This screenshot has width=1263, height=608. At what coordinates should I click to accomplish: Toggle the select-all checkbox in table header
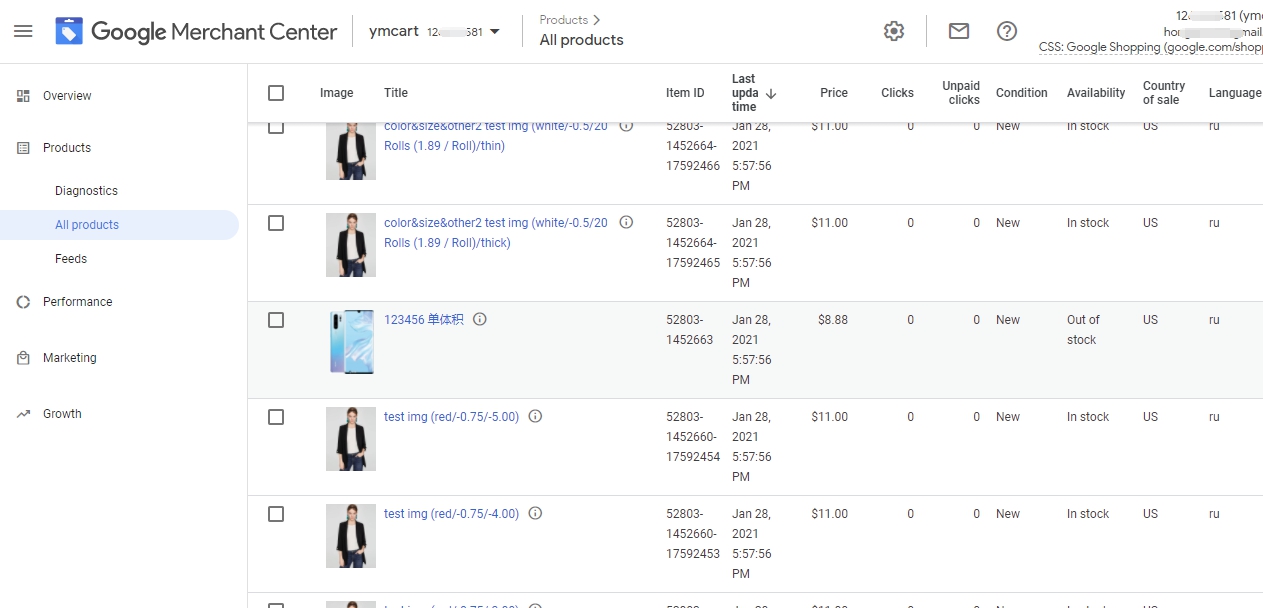276,93
